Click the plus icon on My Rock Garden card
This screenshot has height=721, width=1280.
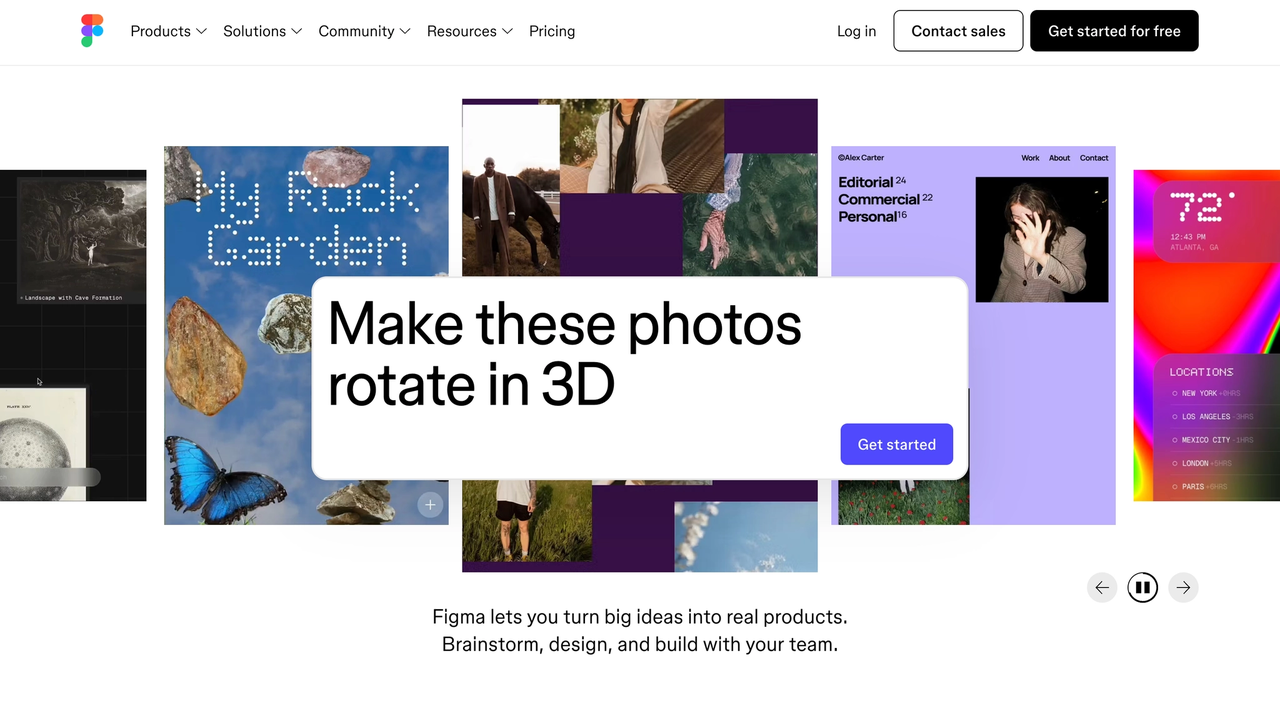(x=430, y=504)
